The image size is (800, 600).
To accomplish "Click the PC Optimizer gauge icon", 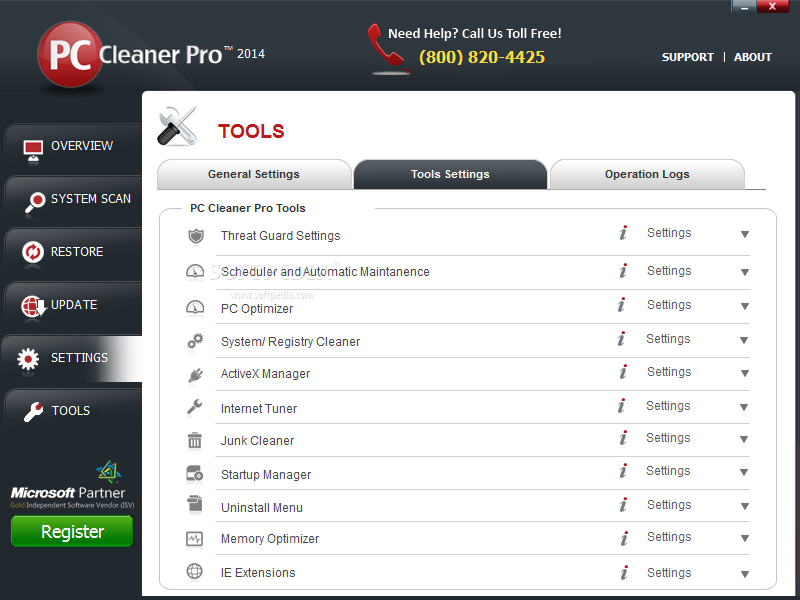I will pyautogui.click(x=195, y=308).
